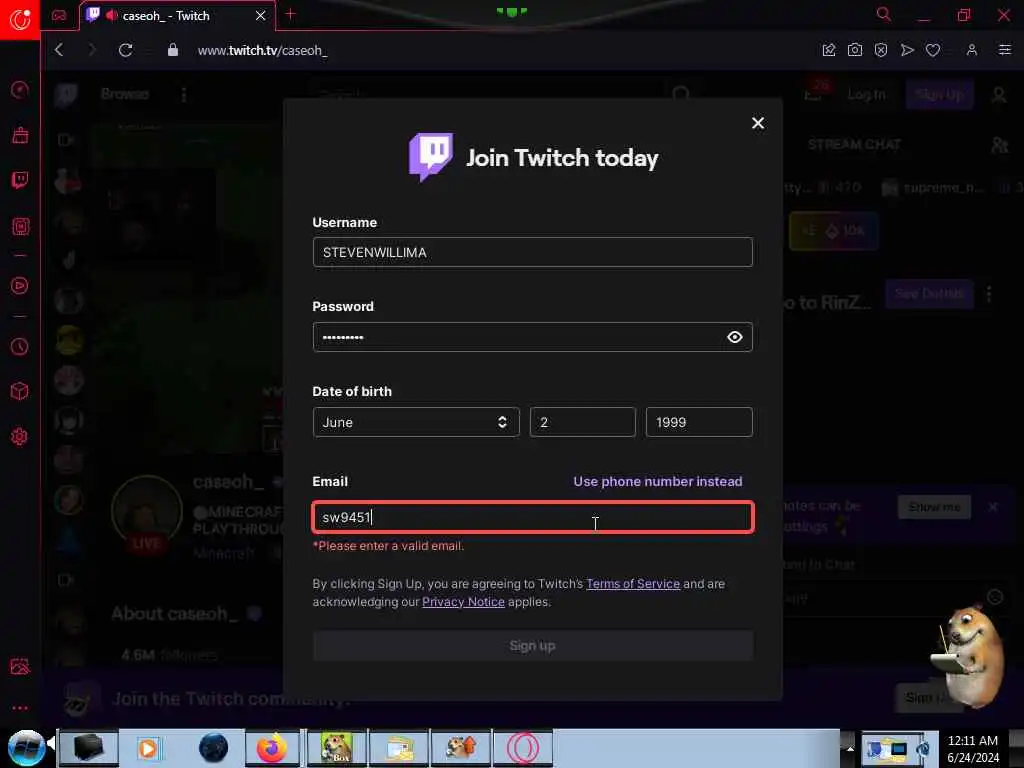The height and width of the screenshot is (768, 1024).
Task: Open the ad blocker shield icon
Action: point(881,50)
